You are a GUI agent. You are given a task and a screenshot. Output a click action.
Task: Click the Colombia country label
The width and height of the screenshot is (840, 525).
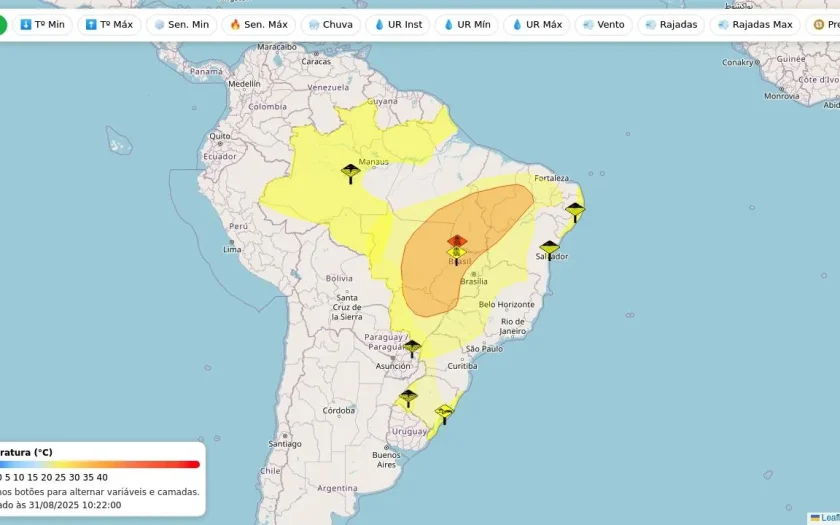tap(267, 107)
